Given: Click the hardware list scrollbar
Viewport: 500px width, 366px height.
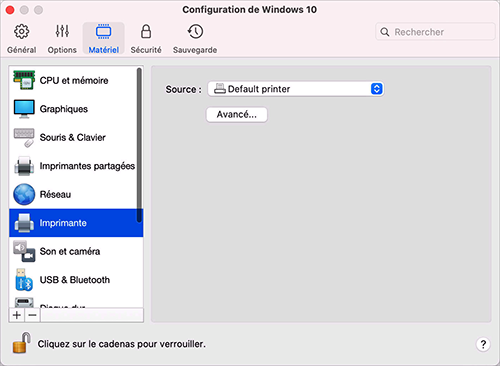Looking at the screenshot, I should (139, 145).
